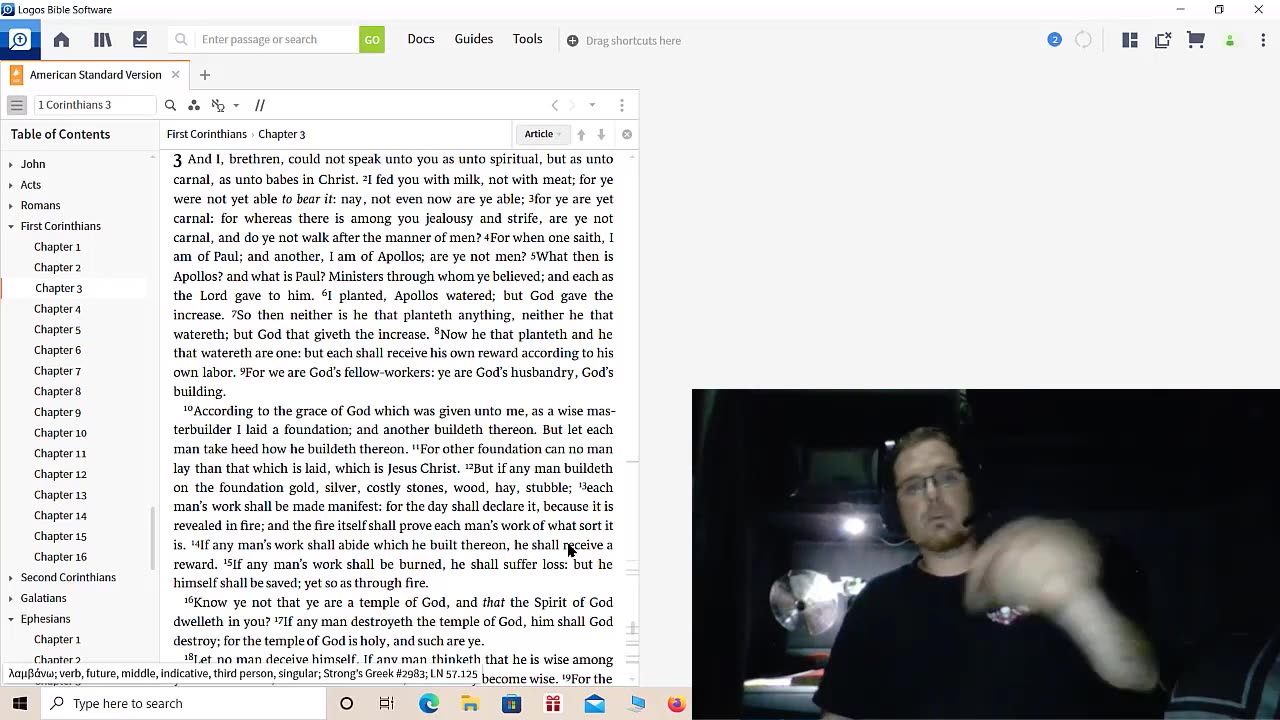Open the resource panel kebab menu
Viewport: 1280px width, 720px height.
[x=622, y=105]
